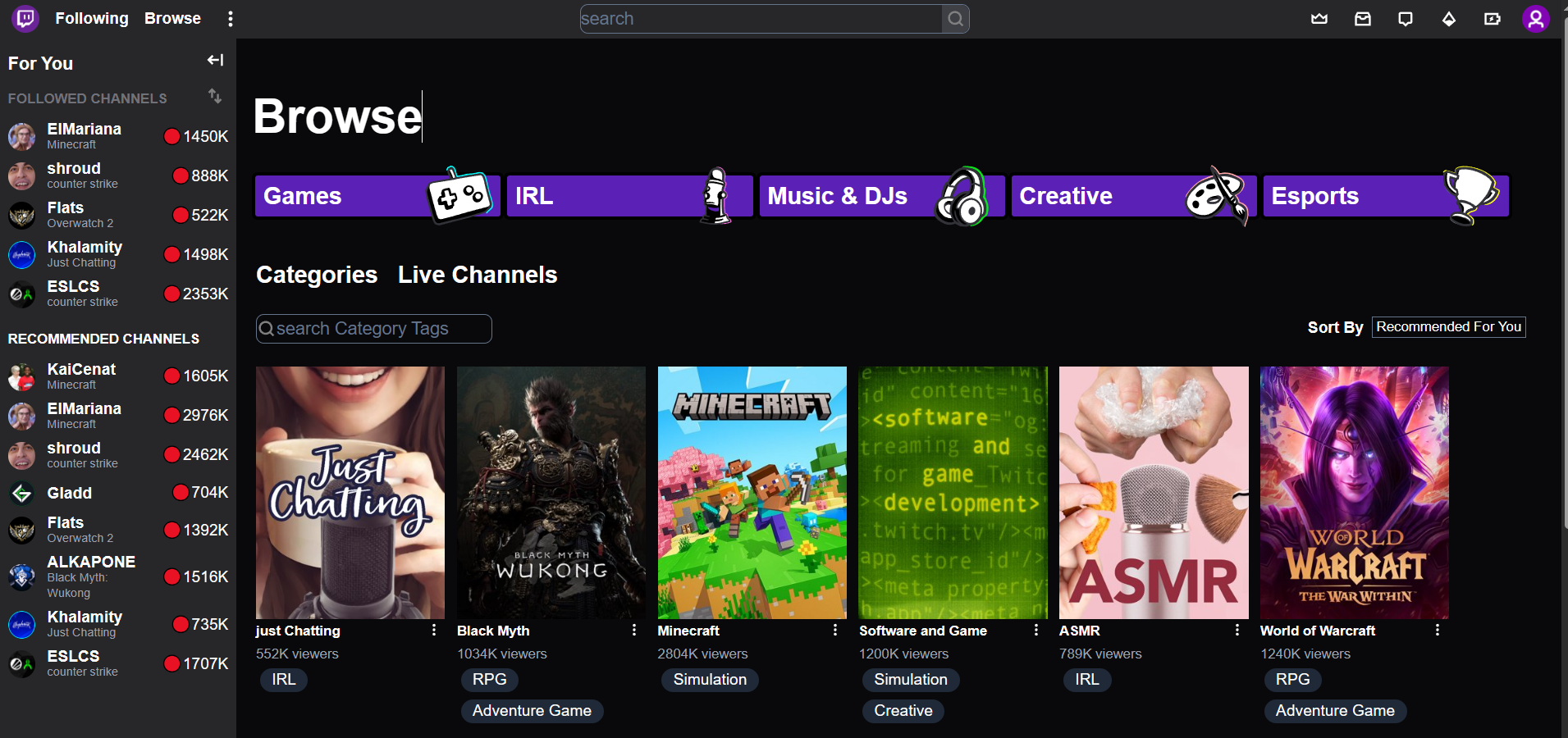Click IRL tag under ASMR
Screen dimensions: 1568x738
(x=1087, y=680)
